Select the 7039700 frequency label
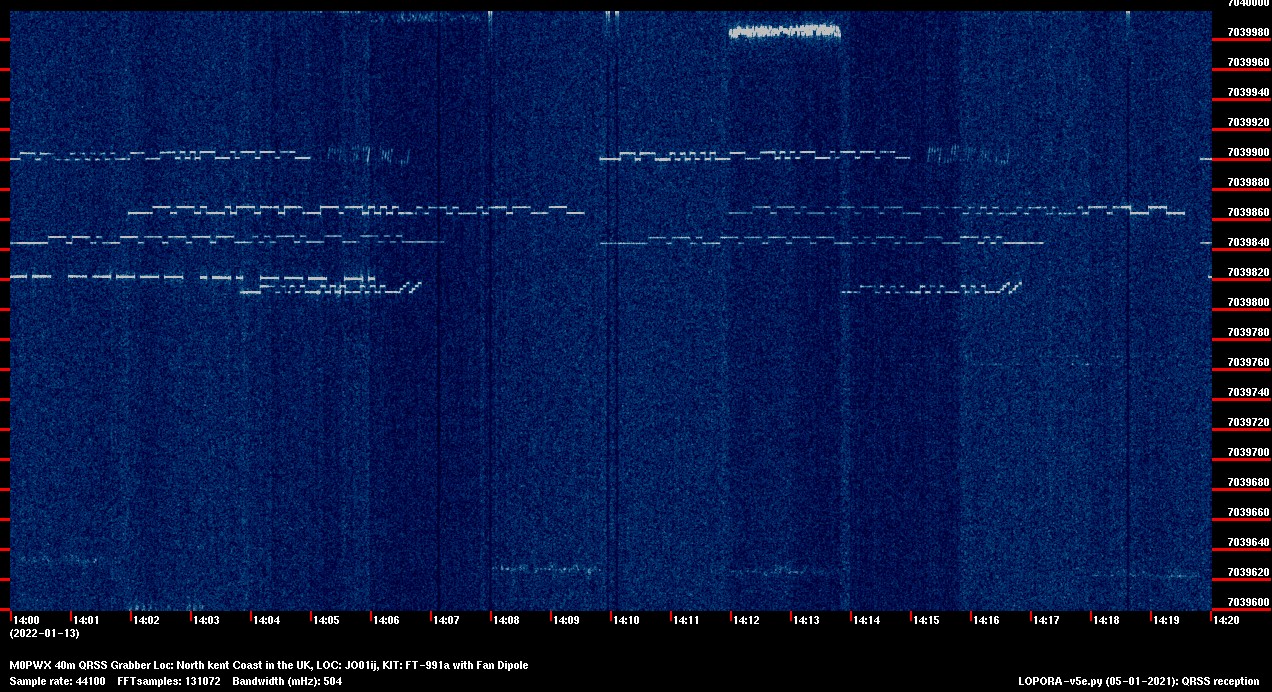The image size is (1272, 692). pos(1248,452)
